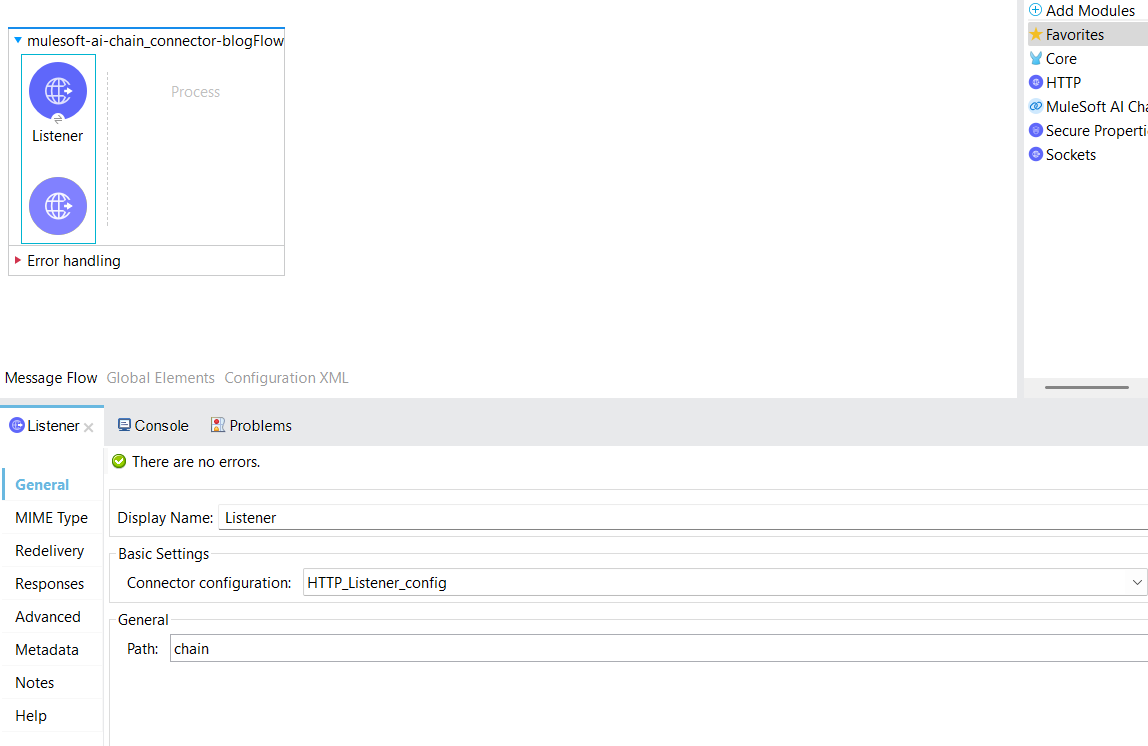The width and height of the screenshot is (1148, 746).
Task: Click the lower HTTP globe component in the flow source
Action: (x=58, y=206)
